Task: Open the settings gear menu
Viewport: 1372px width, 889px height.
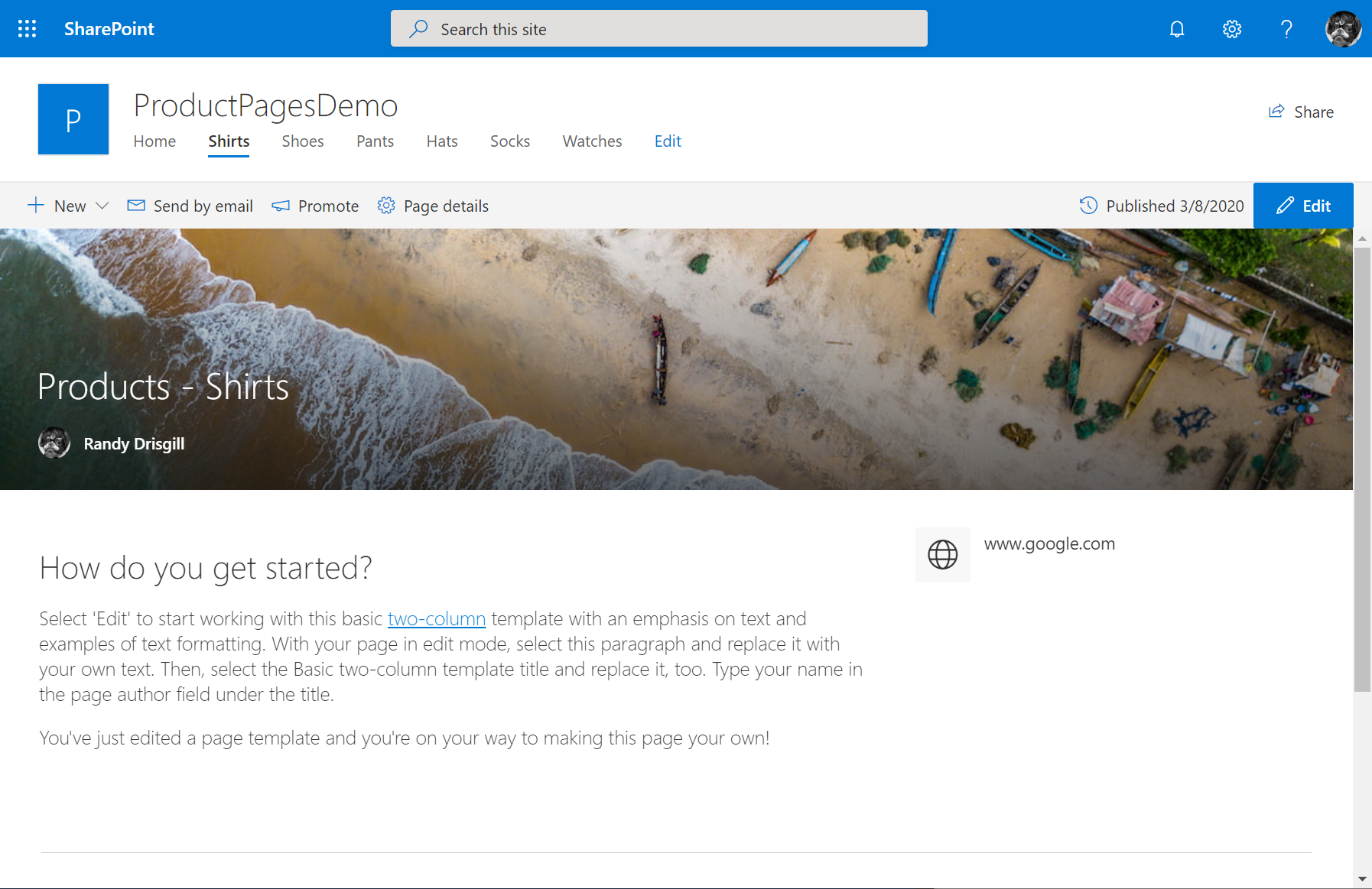Action: [1231, 28]
